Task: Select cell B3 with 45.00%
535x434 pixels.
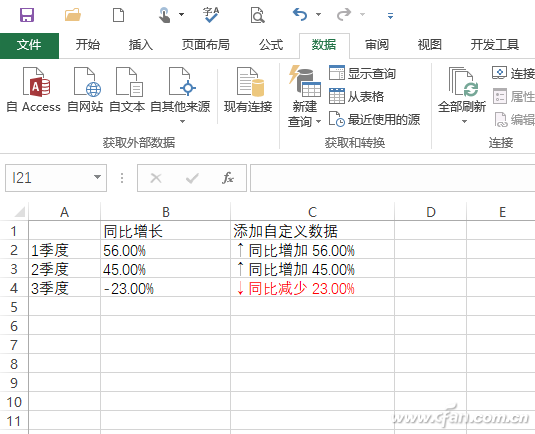Action: [x=165, y=269]
